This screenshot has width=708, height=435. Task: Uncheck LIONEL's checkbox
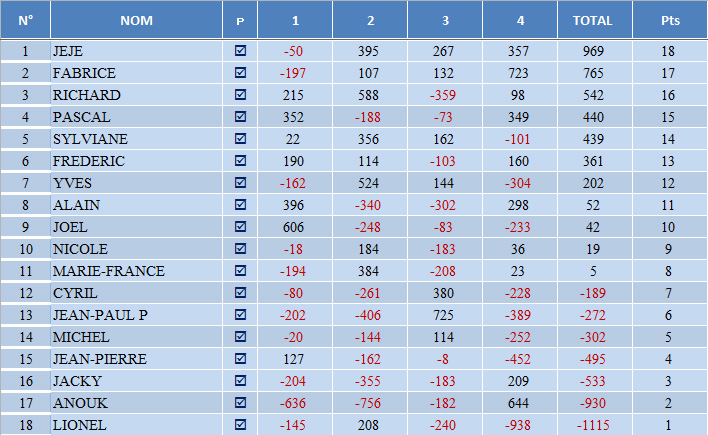point(240,425)
